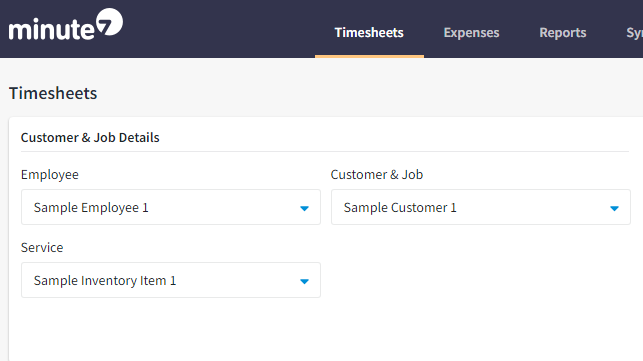Go to the Reports tab
Image resolution: width=643 pixels, height=361 pixels.
(563, 32)
